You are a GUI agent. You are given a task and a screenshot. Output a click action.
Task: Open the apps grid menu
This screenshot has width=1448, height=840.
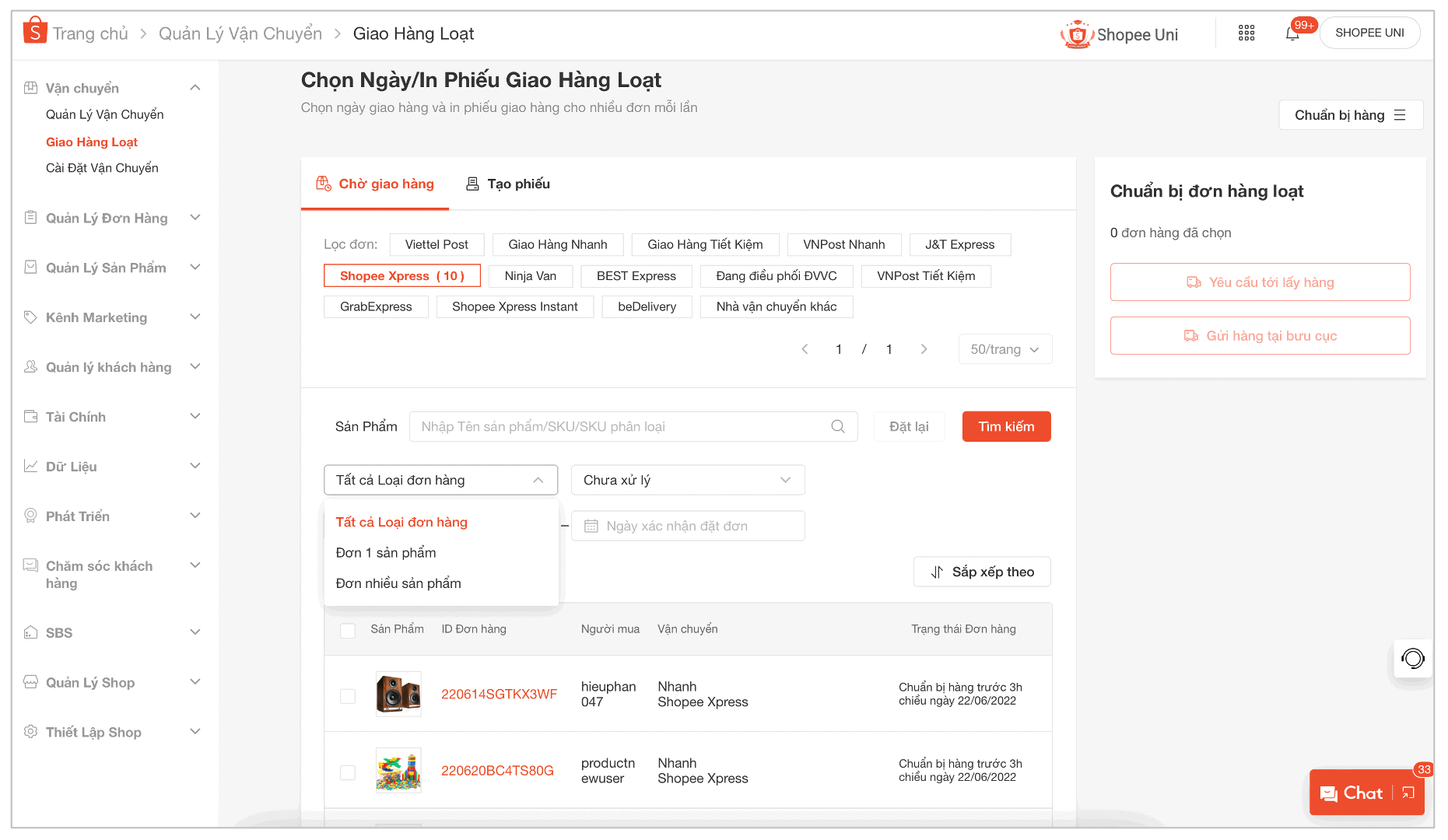[x=1246, y=33]
